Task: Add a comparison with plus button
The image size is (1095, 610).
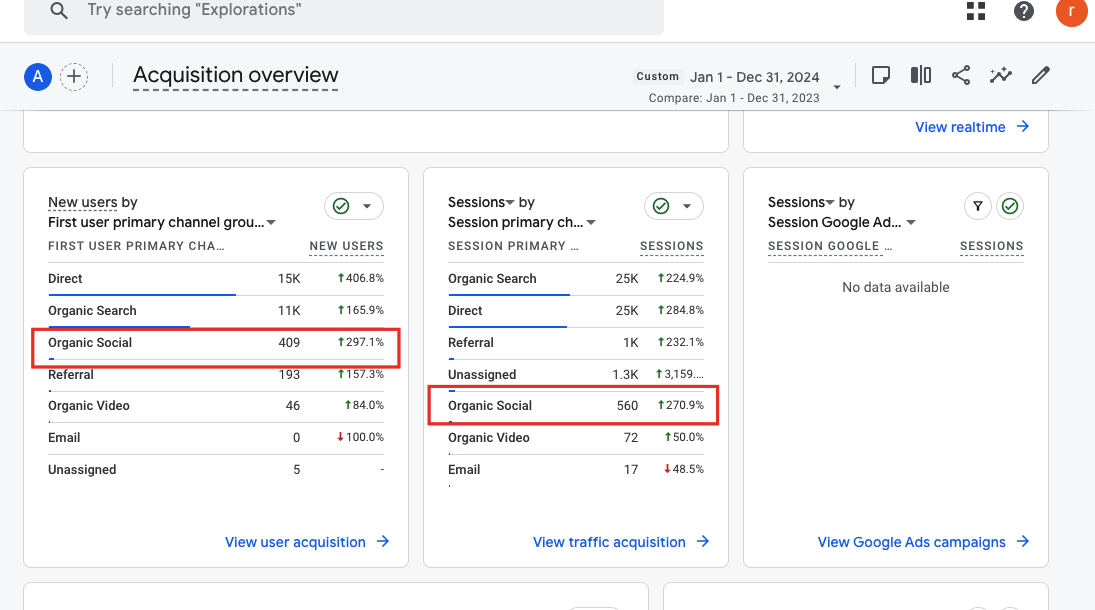Action: [74, 77]
